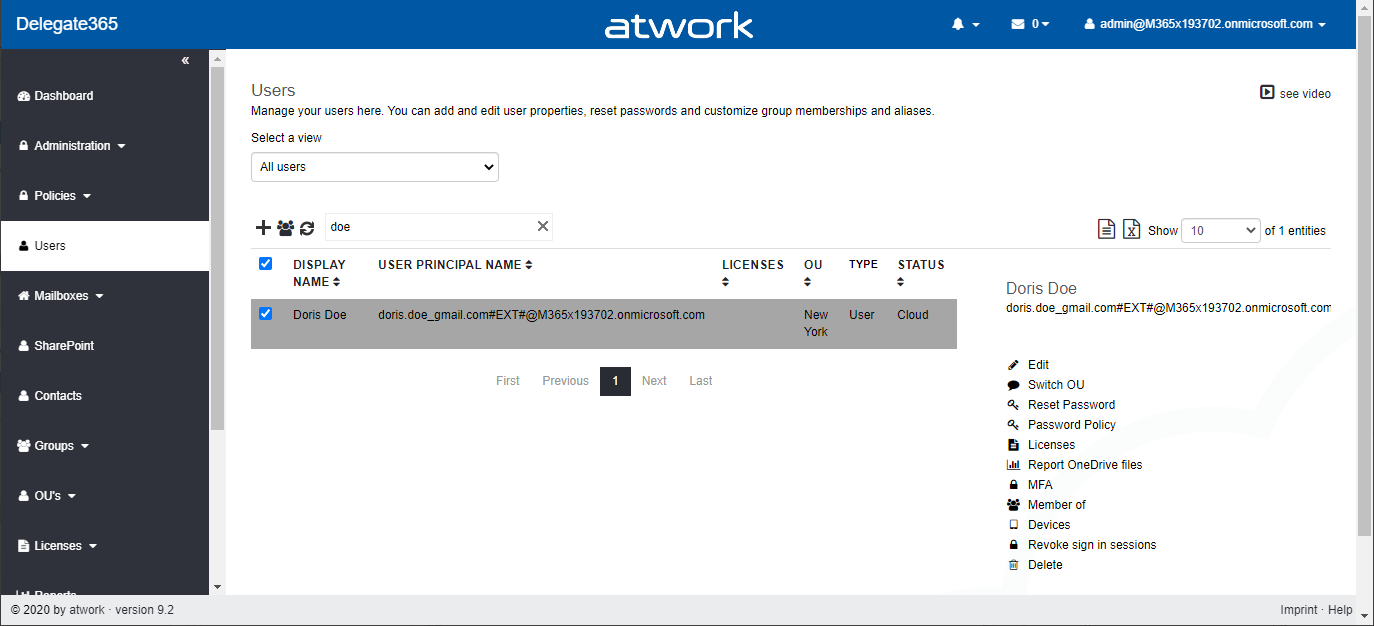The width and height of the screenshot is (1374, 626).
Task: Open the Select a view dropdown showing All users
Action: 375,167
